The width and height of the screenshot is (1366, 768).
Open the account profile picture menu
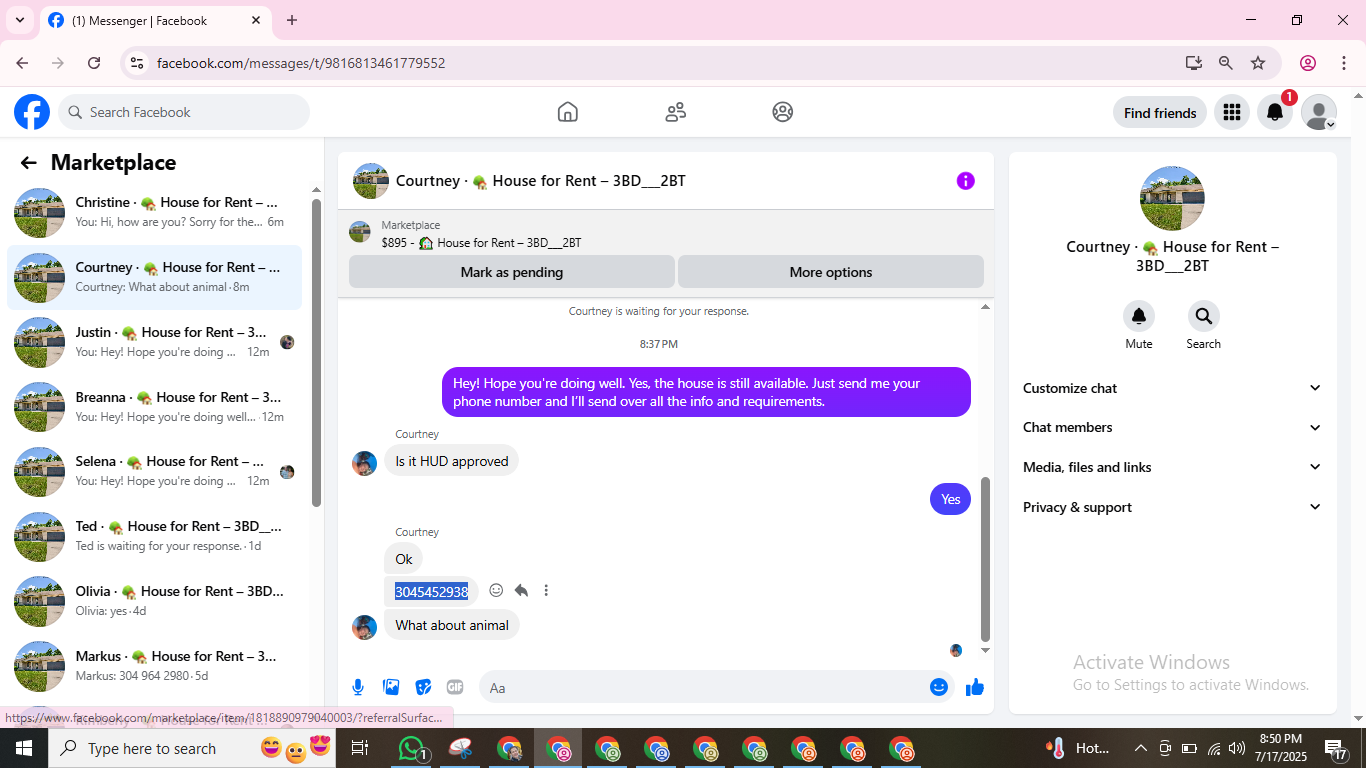[x=1319, y=112]
